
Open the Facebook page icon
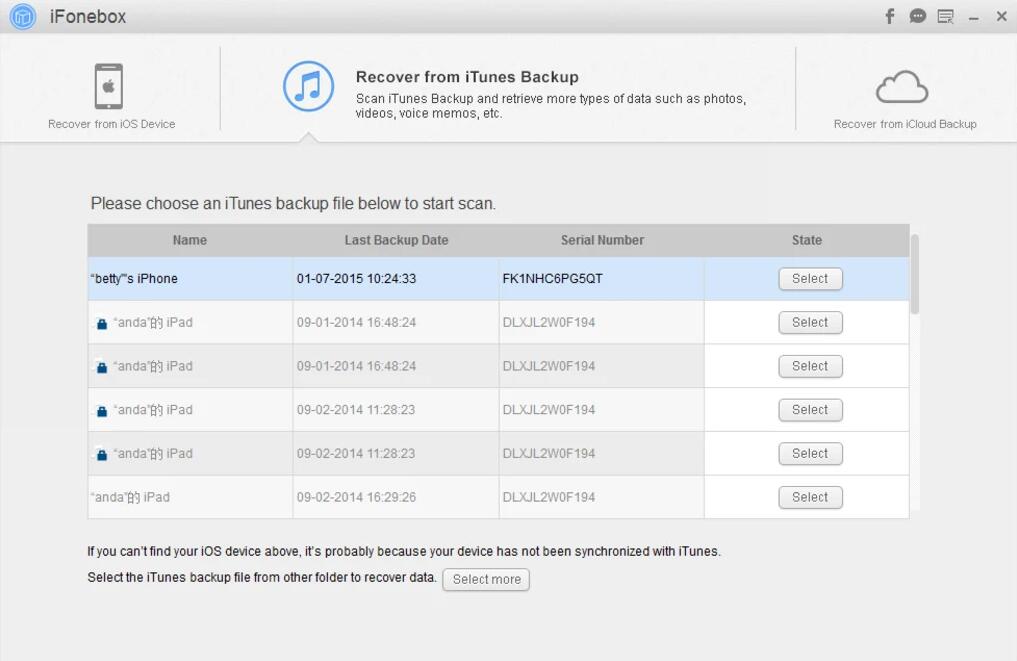pos(890,16)
